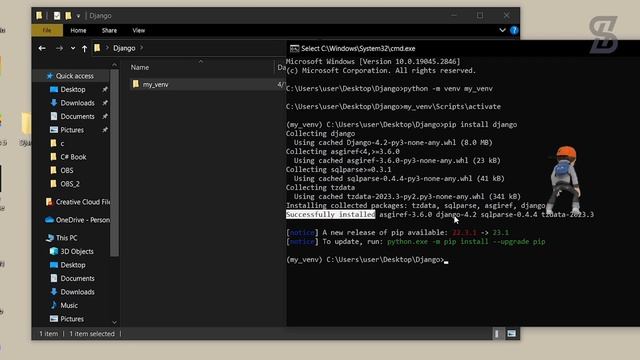Image resolution: width=640 pixels, height=360 pixels.
Task: Click the cmd.exe window icon
Action: coord(294,49)
